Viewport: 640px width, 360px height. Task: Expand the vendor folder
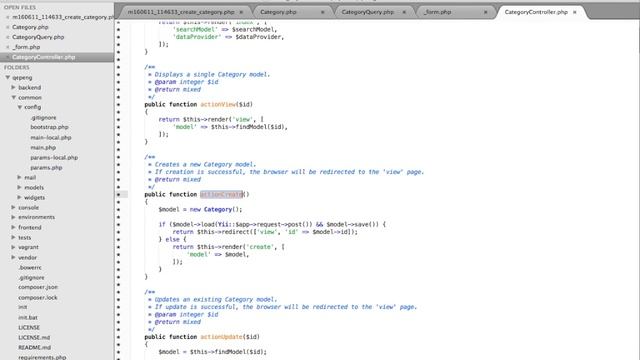(13, 257)
